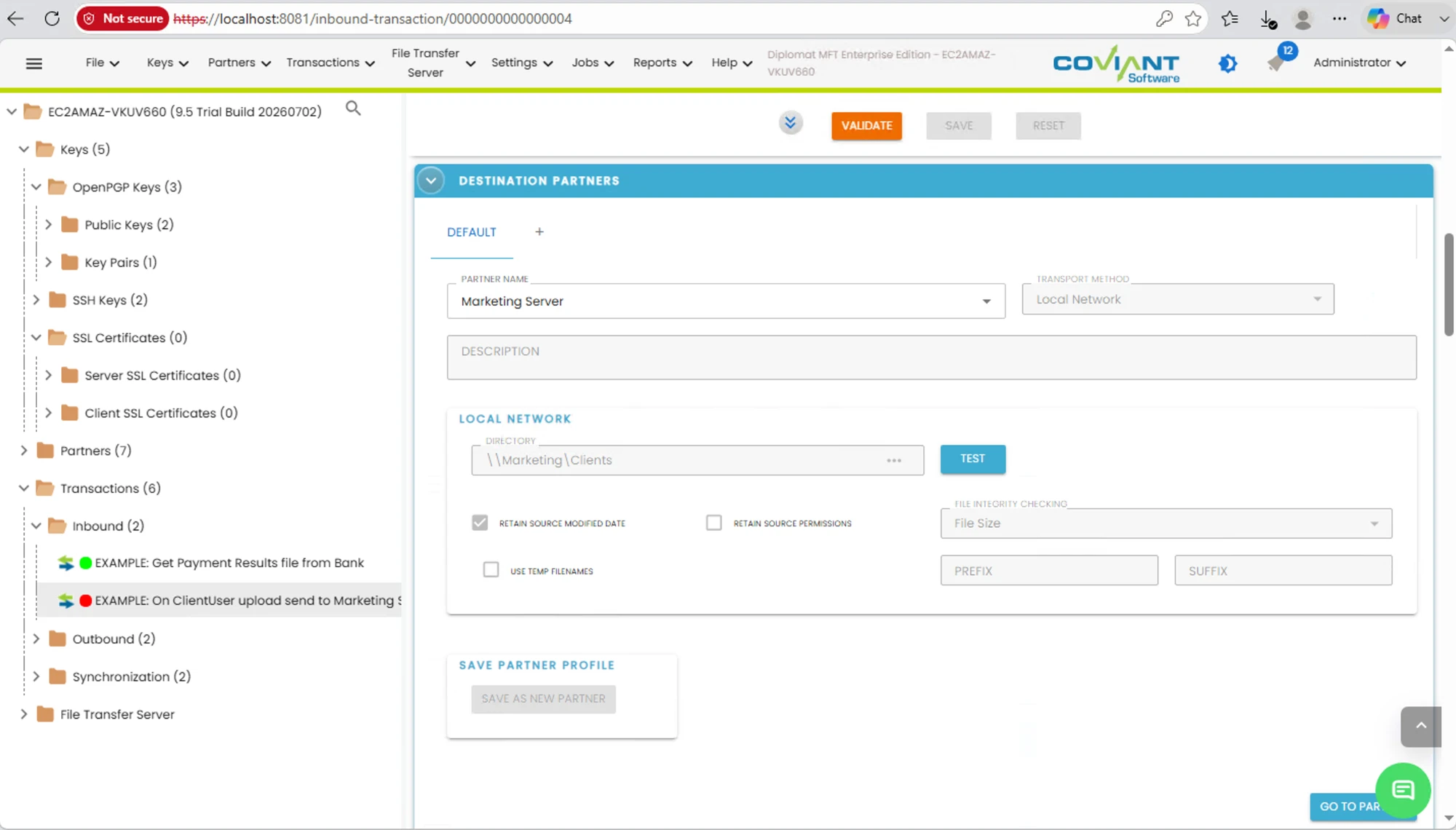
Task: Open the Partner Name dropdown
Action: point(726,301)
